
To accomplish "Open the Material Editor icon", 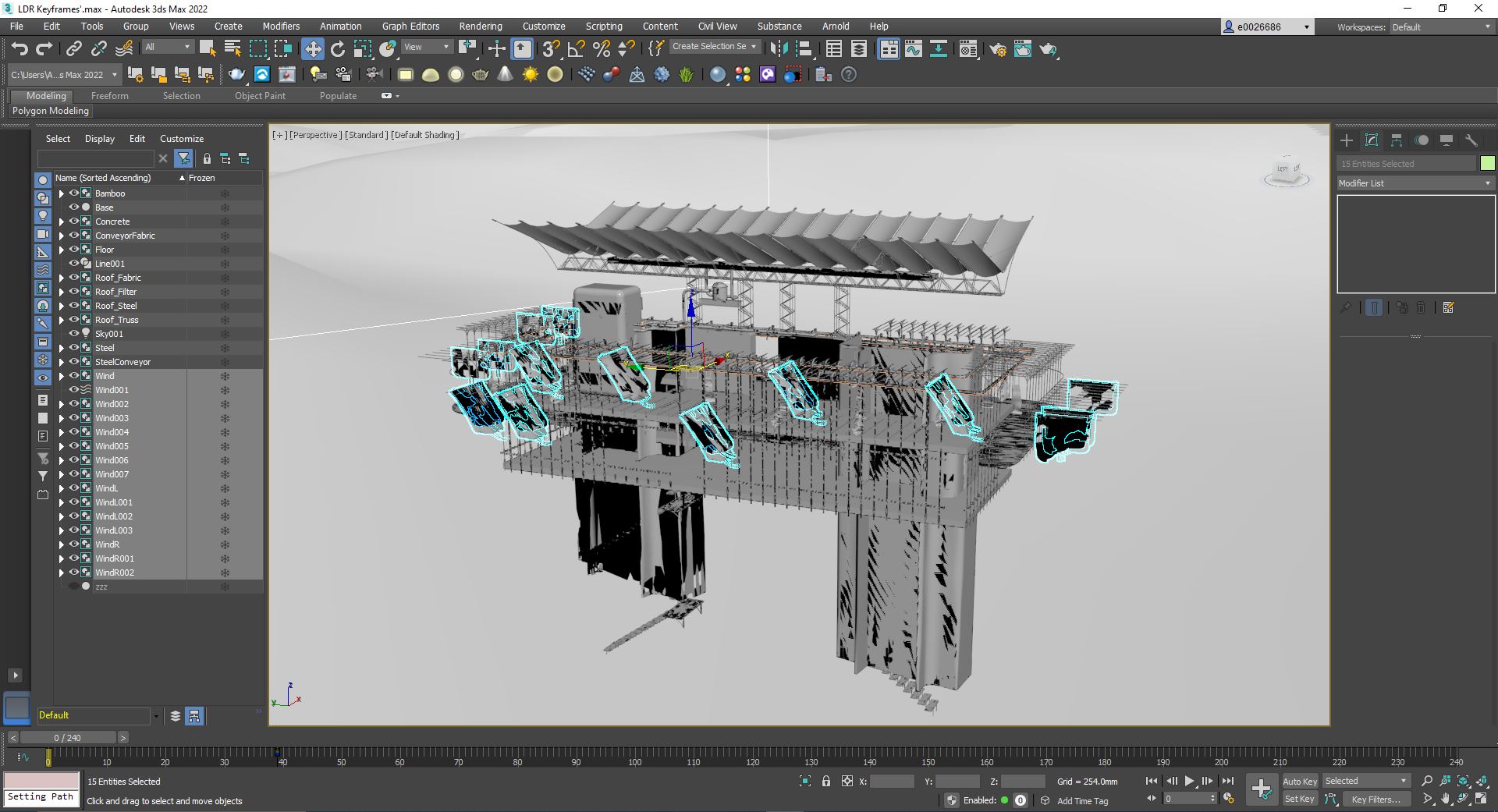I will (x=967, y=49).
